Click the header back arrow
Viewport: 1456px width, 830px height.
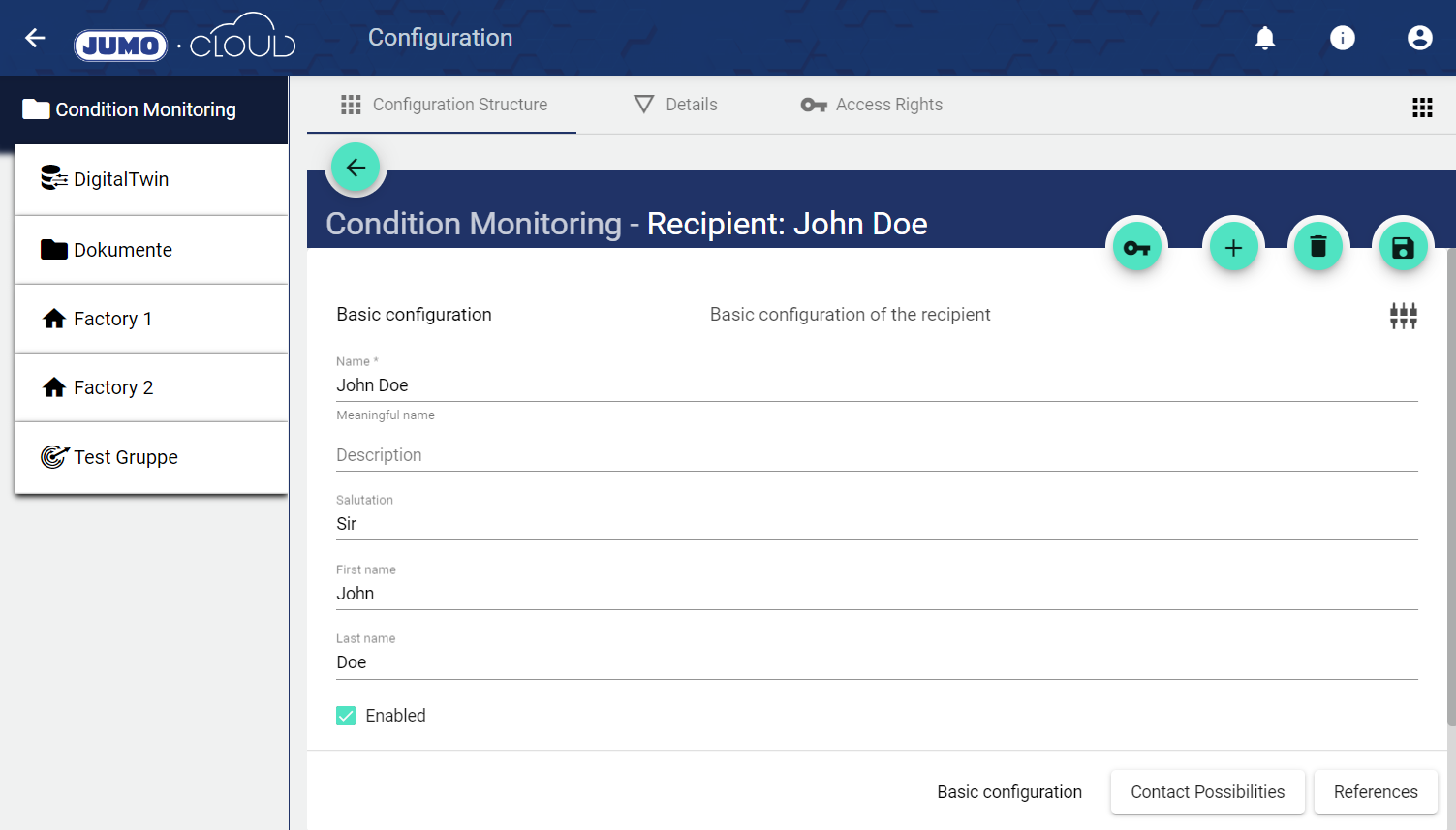(35, 38)
